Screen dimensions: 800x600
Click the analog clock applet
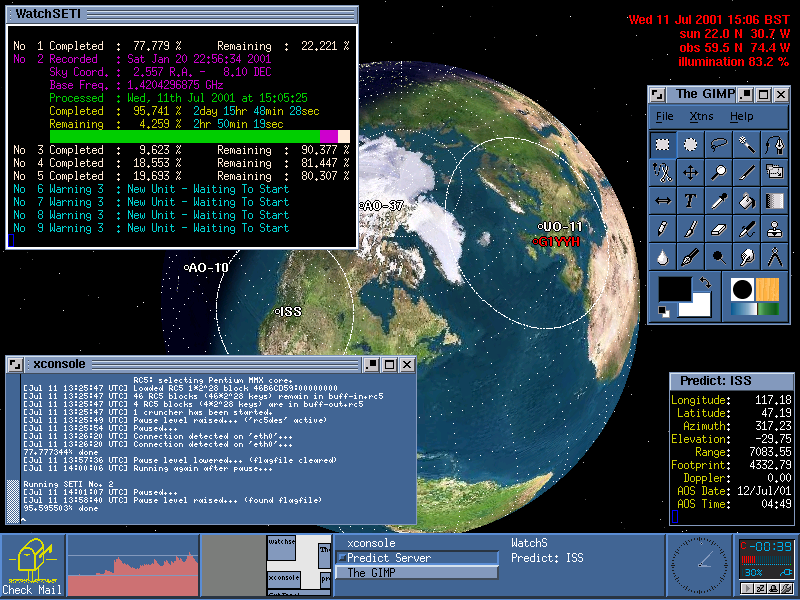coord(698,565)
